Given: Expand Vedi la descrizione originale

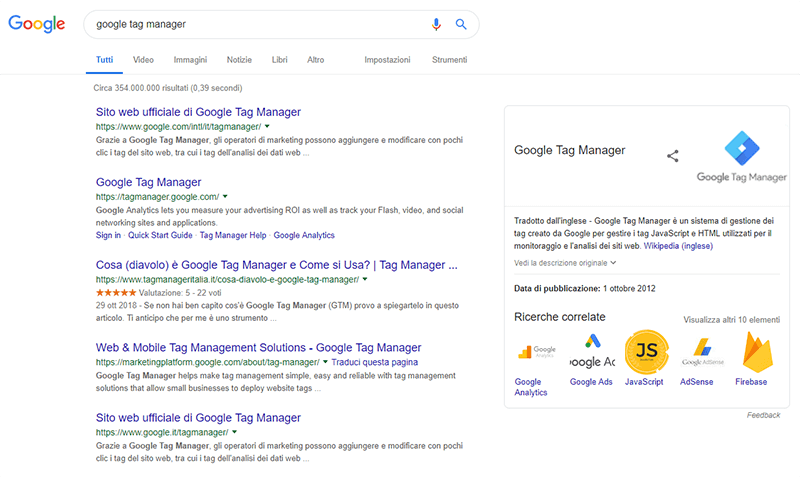Looking at the screenshot, I should point(565,263).
